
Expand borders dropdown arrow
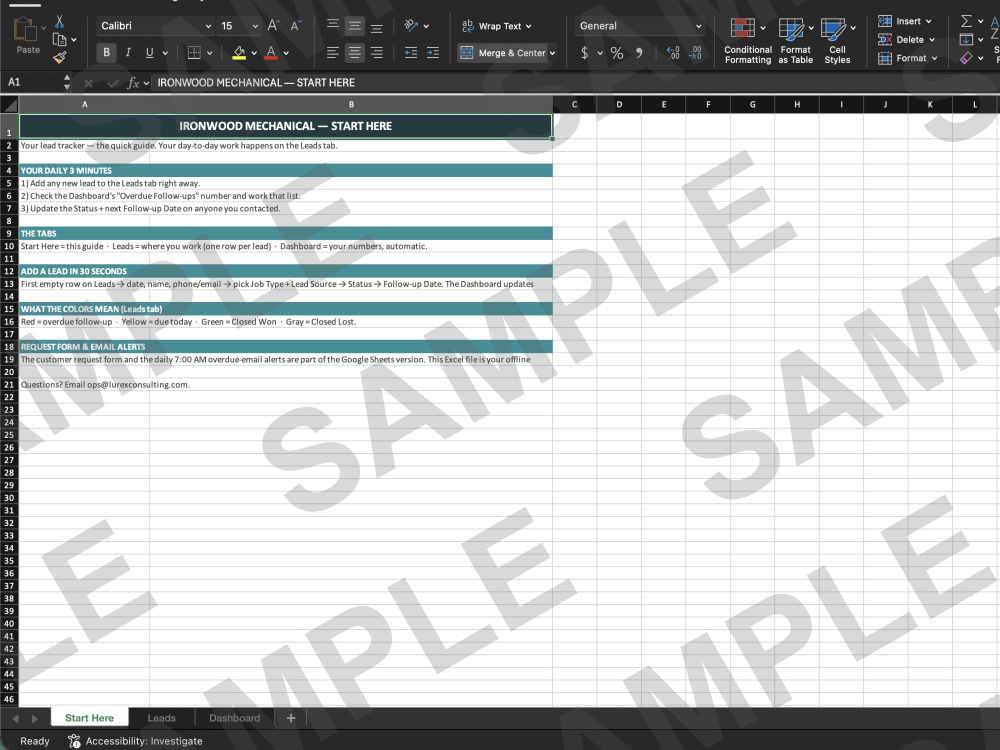(210, 53)
